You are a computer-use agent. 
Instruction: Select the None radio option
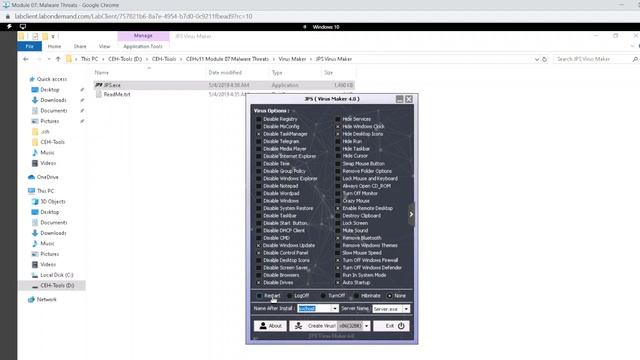tap(389, 296)
